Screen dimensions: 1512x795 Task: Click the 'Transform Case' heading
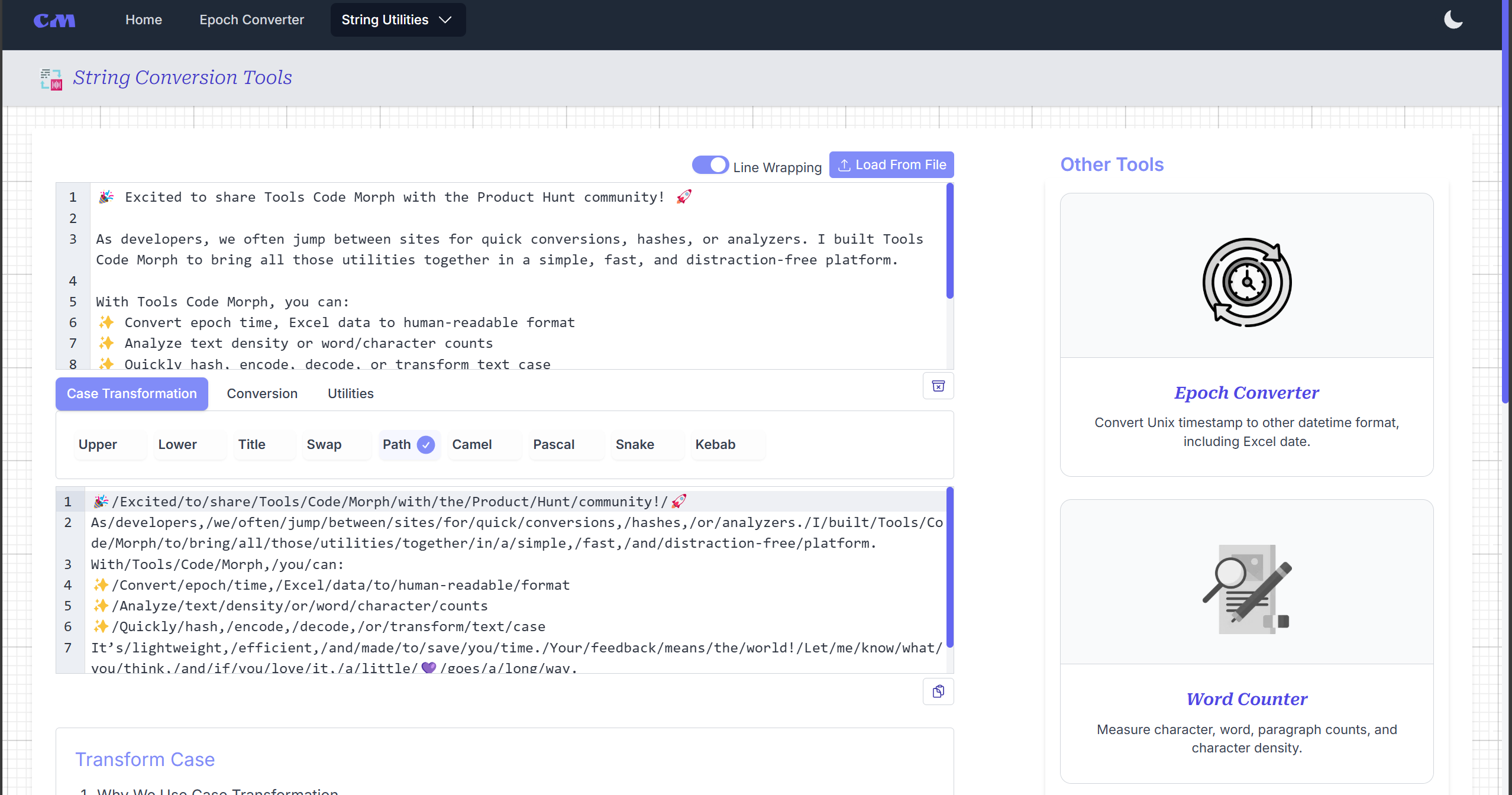(145, 760)
